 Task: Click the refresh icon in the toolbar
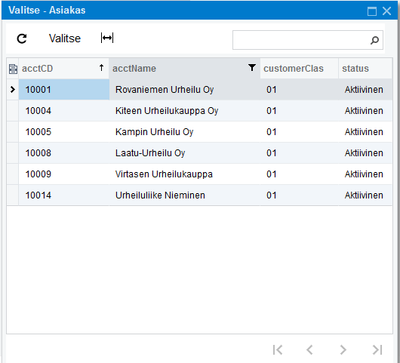[22, 39]
